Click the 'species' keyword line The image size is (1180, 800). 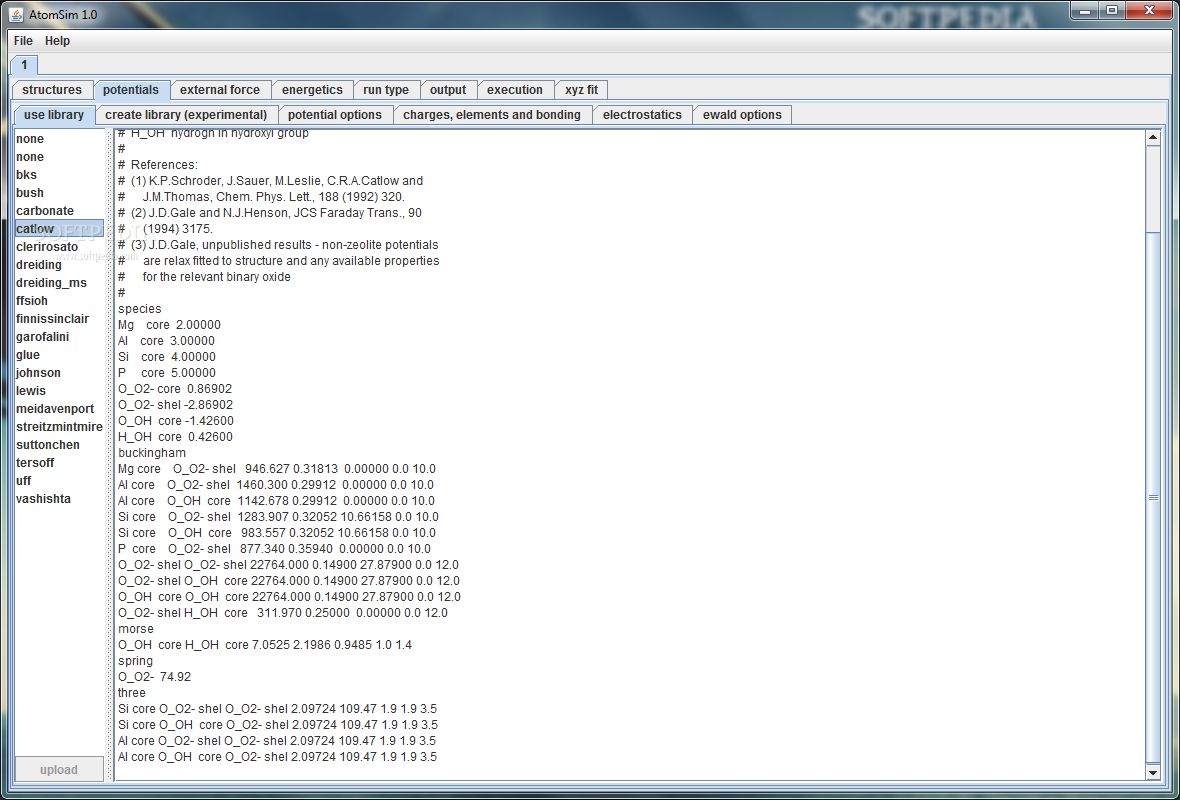coord(139,309)
